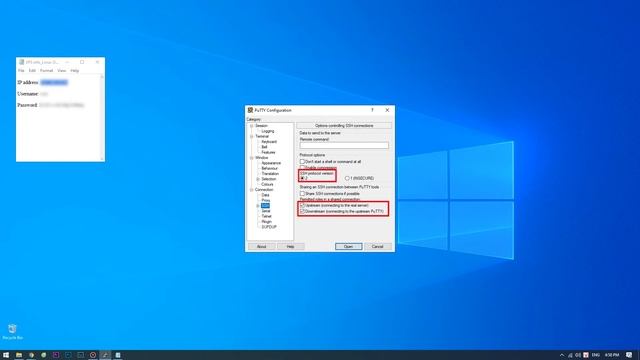Select Appearance under Window
This screenshot has height=360, width=640.
tap(271, 163)
